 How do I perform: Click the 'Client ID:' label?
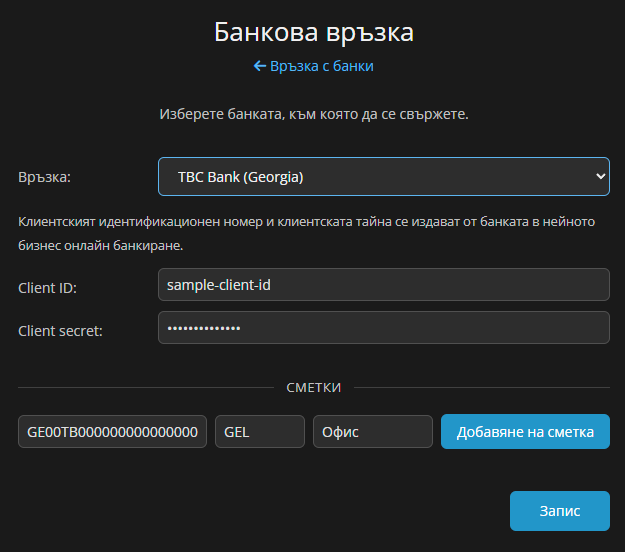(47, 288)
